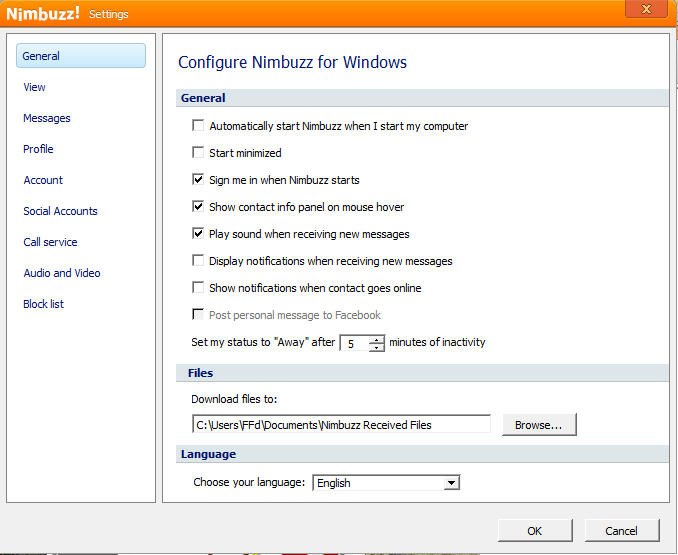Switch to Audio and Video settings
The width and height of the screenshot is (678, 555).
tap(62, 273)
